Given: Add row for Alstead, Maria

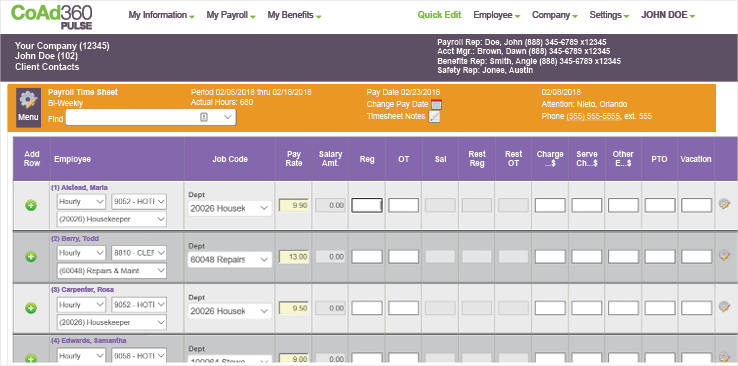Looking at the screenshot, I should (31, 206).
